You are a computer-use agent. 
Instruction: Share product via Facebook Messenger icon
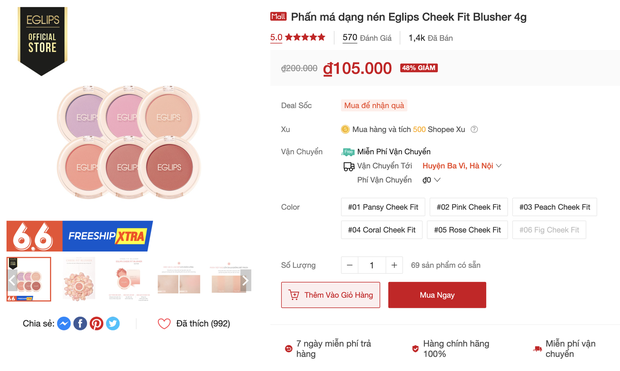pos(64,324)
